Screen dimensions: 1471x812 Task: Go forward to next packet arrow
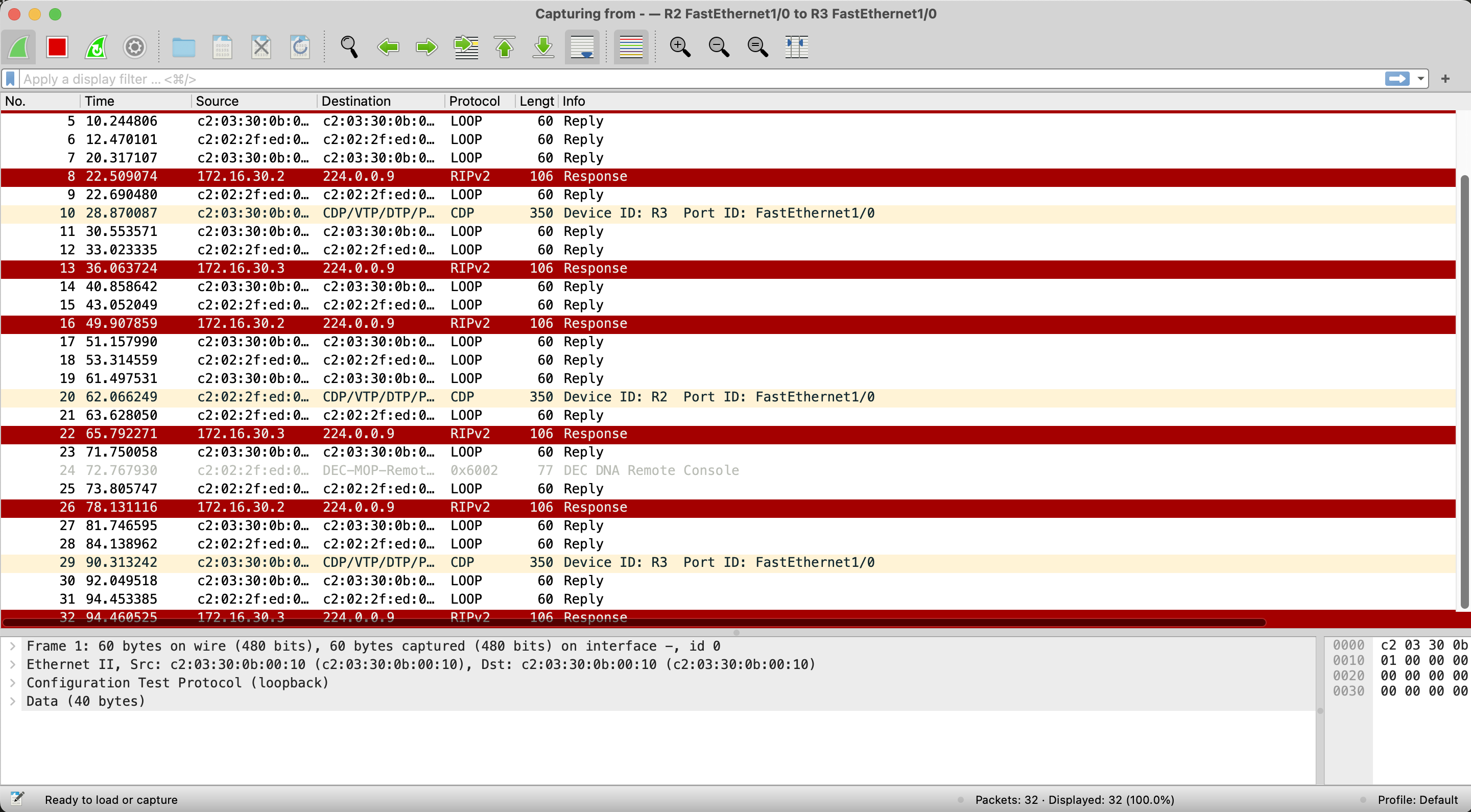426,47
